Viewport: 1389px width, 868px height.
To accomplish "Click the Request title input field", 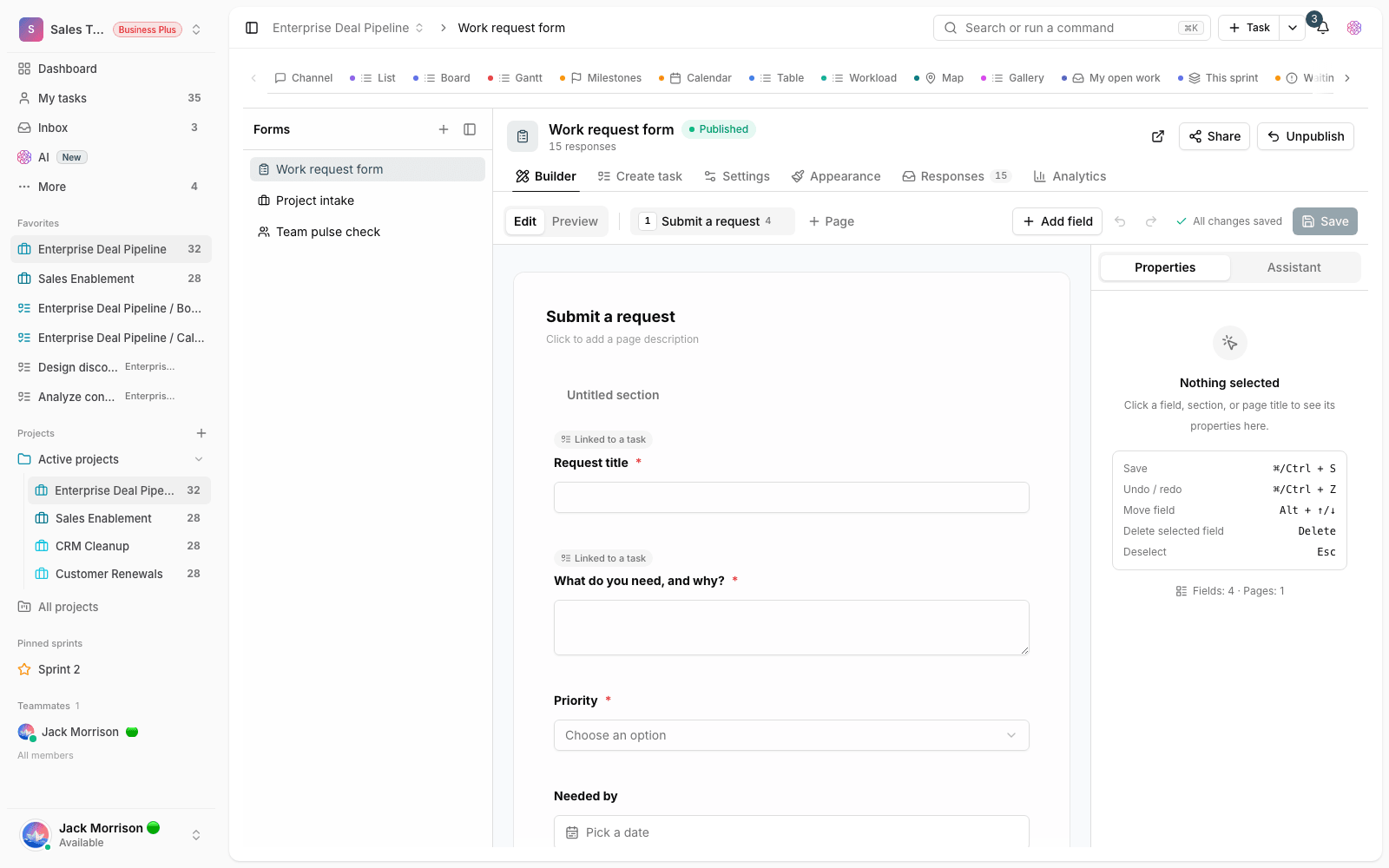I will click(x=792, y=497).
